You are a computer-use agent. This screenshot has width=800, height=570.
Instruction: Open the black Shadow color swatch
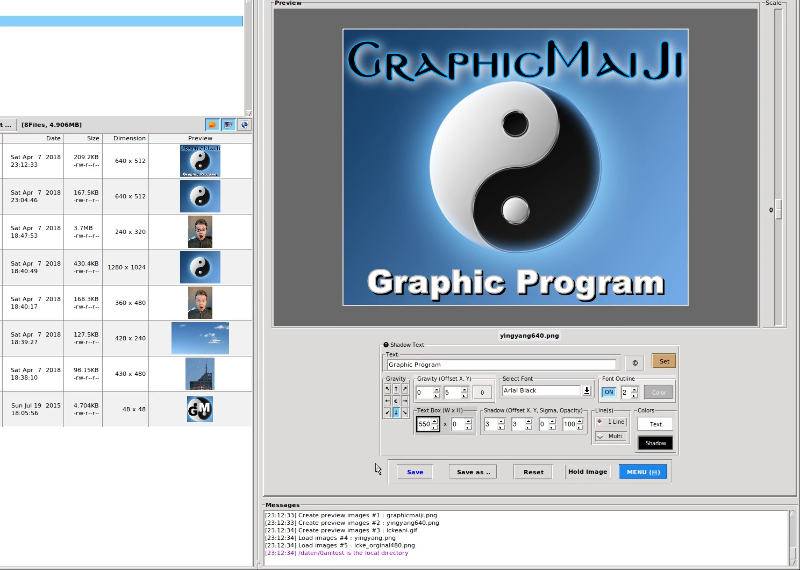tap(656, 443)
